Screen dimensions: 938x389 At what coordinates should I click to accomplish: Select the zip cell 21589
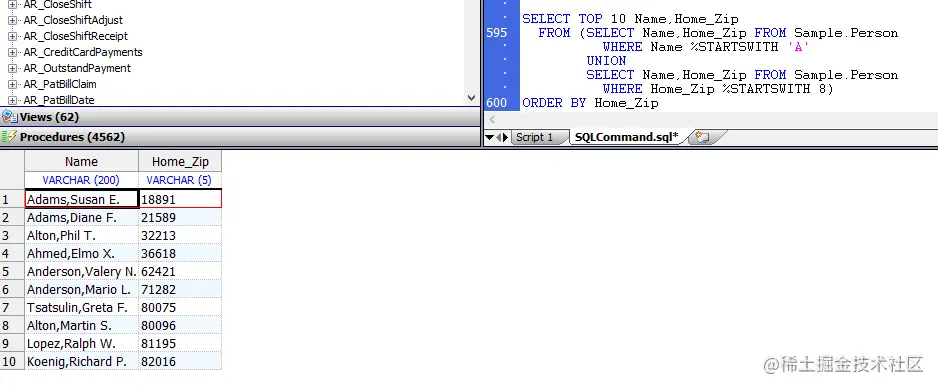coord(180,217)
